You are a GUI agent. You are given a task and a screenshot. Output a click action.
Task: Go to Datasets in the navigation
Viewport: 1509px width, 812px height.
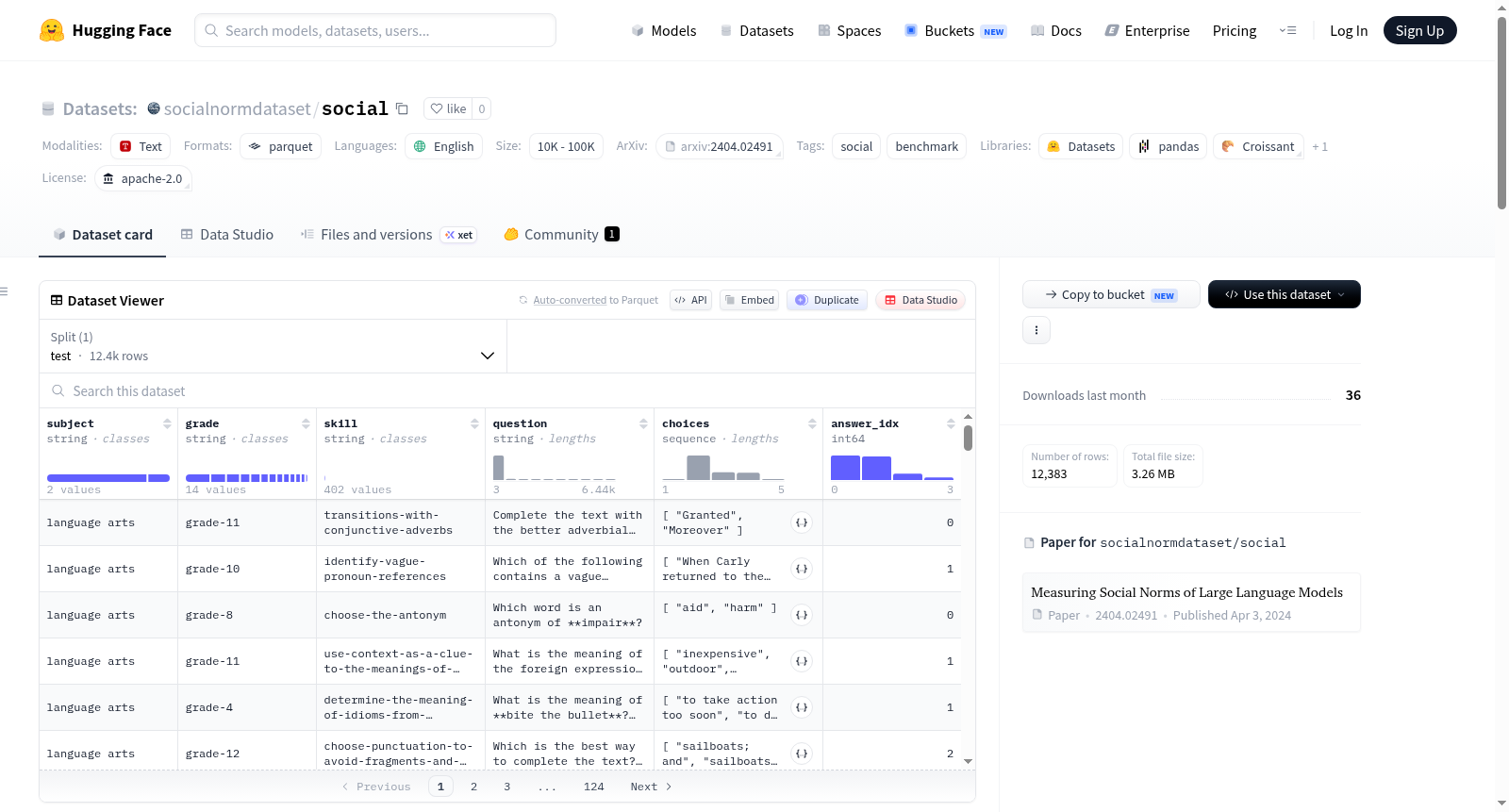(x=756, y=30)
